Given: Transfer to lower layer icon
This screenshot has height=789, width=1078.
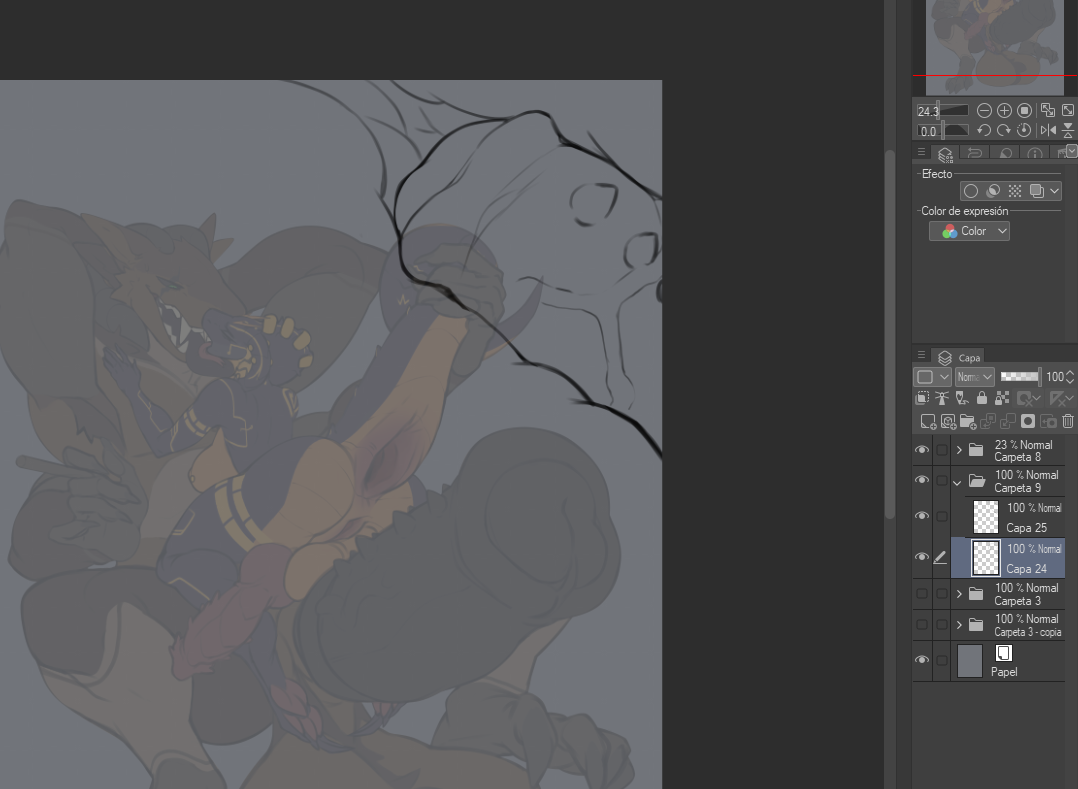Looking at the screenshot, I should pos(988,421).
